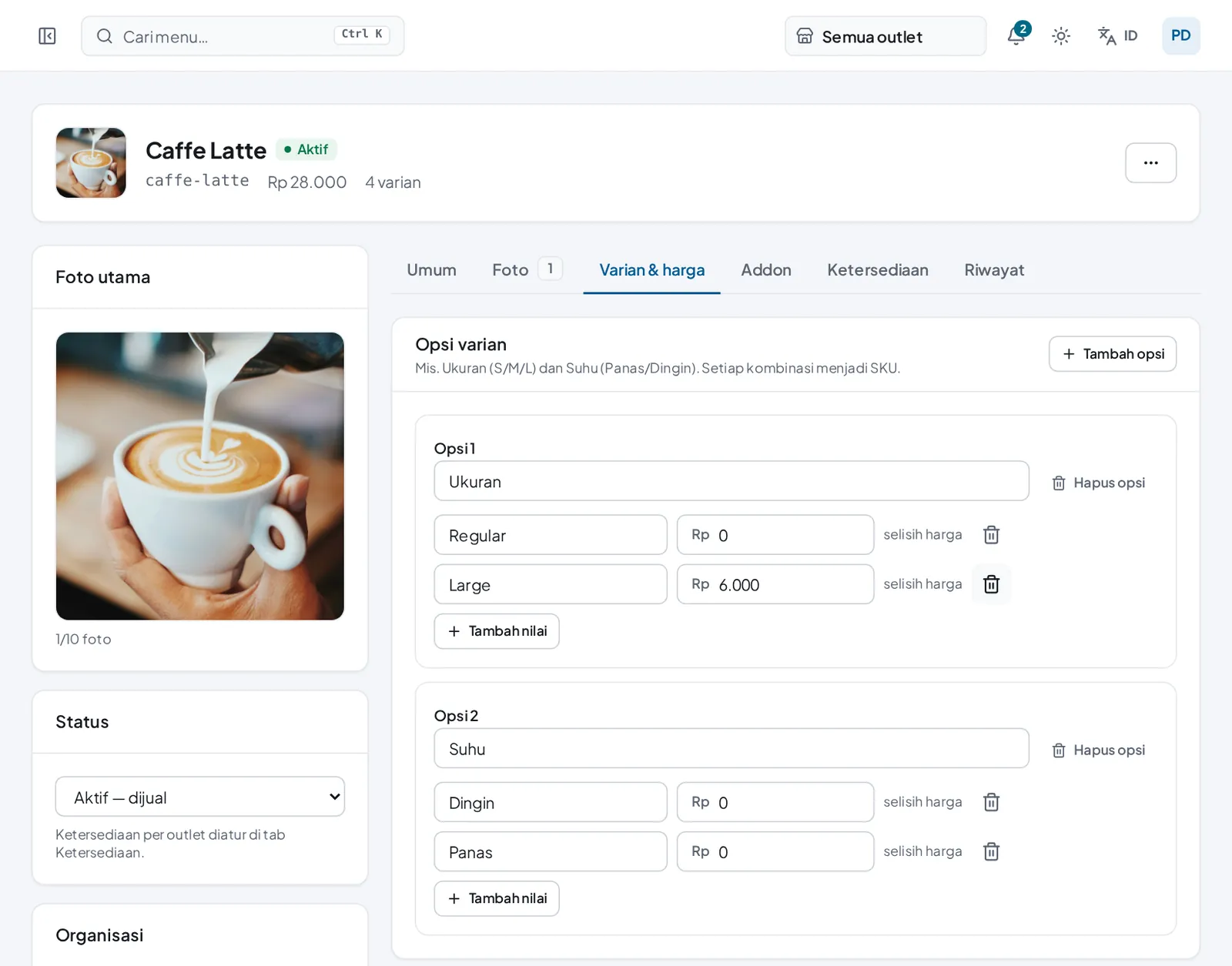Screen dimensions: 1232x966
Task: Edit the Panas value name field
Action: tap(551, 851)
